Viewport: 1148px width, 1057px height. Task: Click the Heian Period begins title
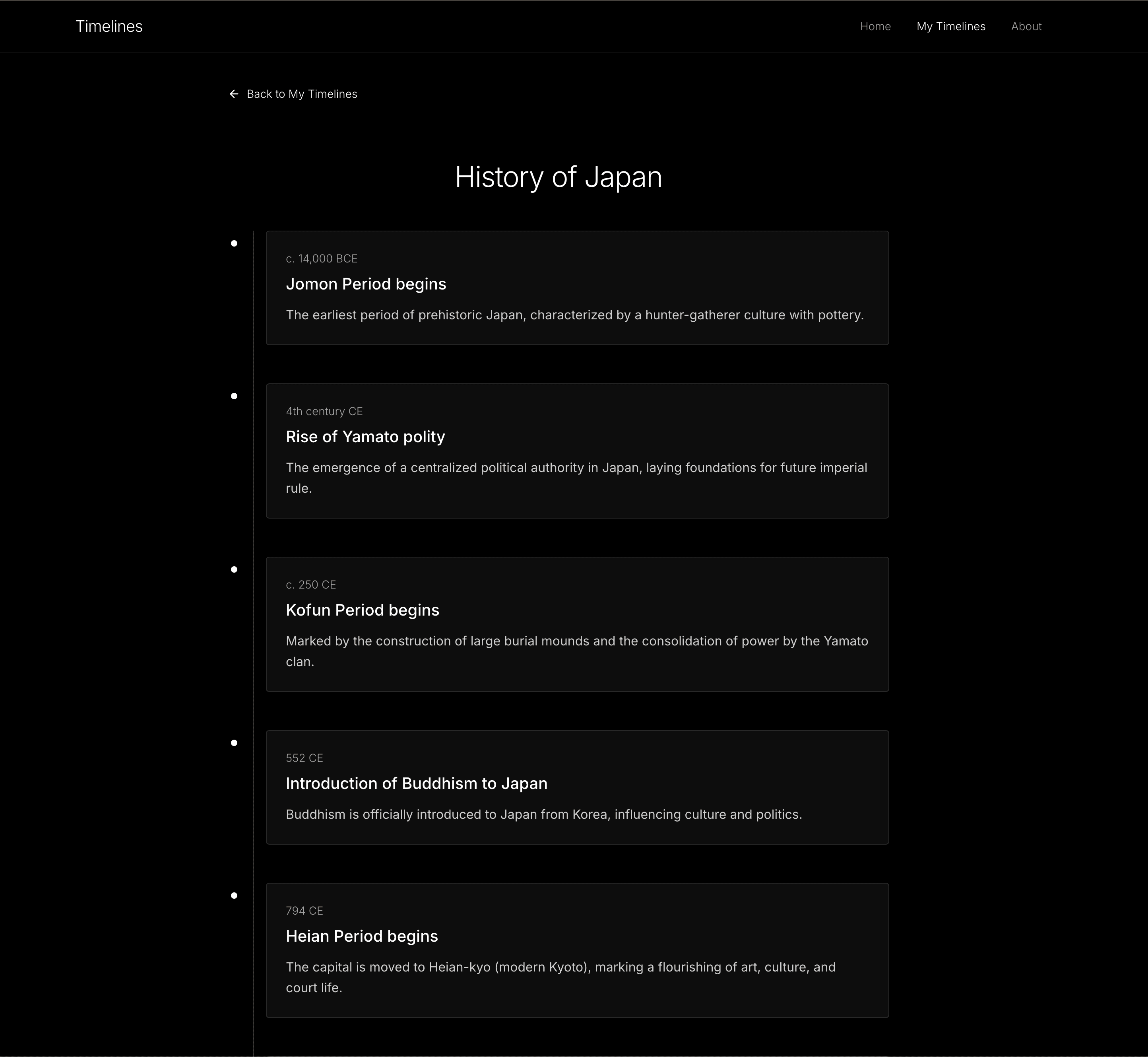coord(362,937)
